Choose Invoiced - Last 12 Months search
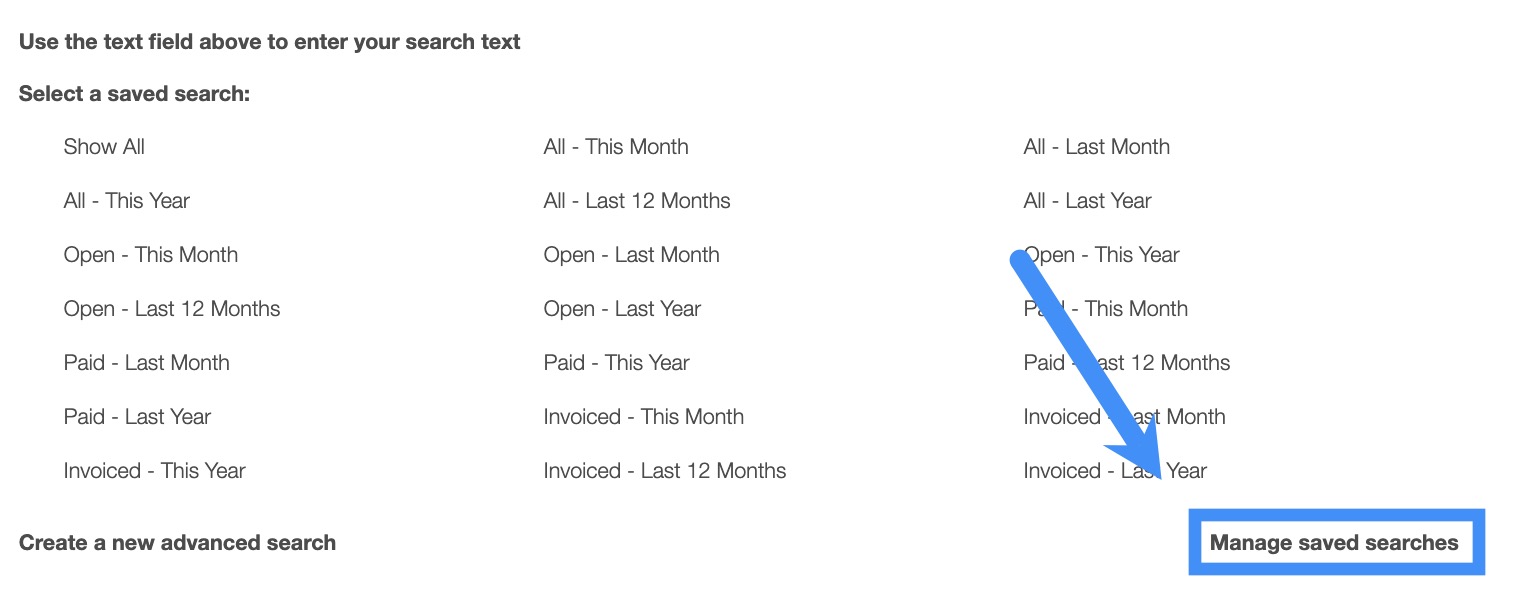 tap(664, 471)
